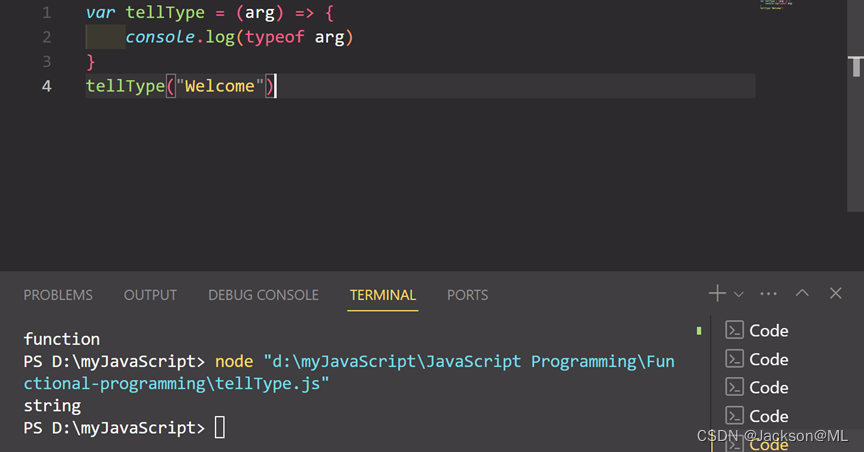This screenshot has height=452, width=864.
Task: Open the OUTPUT tab
Action: pos(150,295)
